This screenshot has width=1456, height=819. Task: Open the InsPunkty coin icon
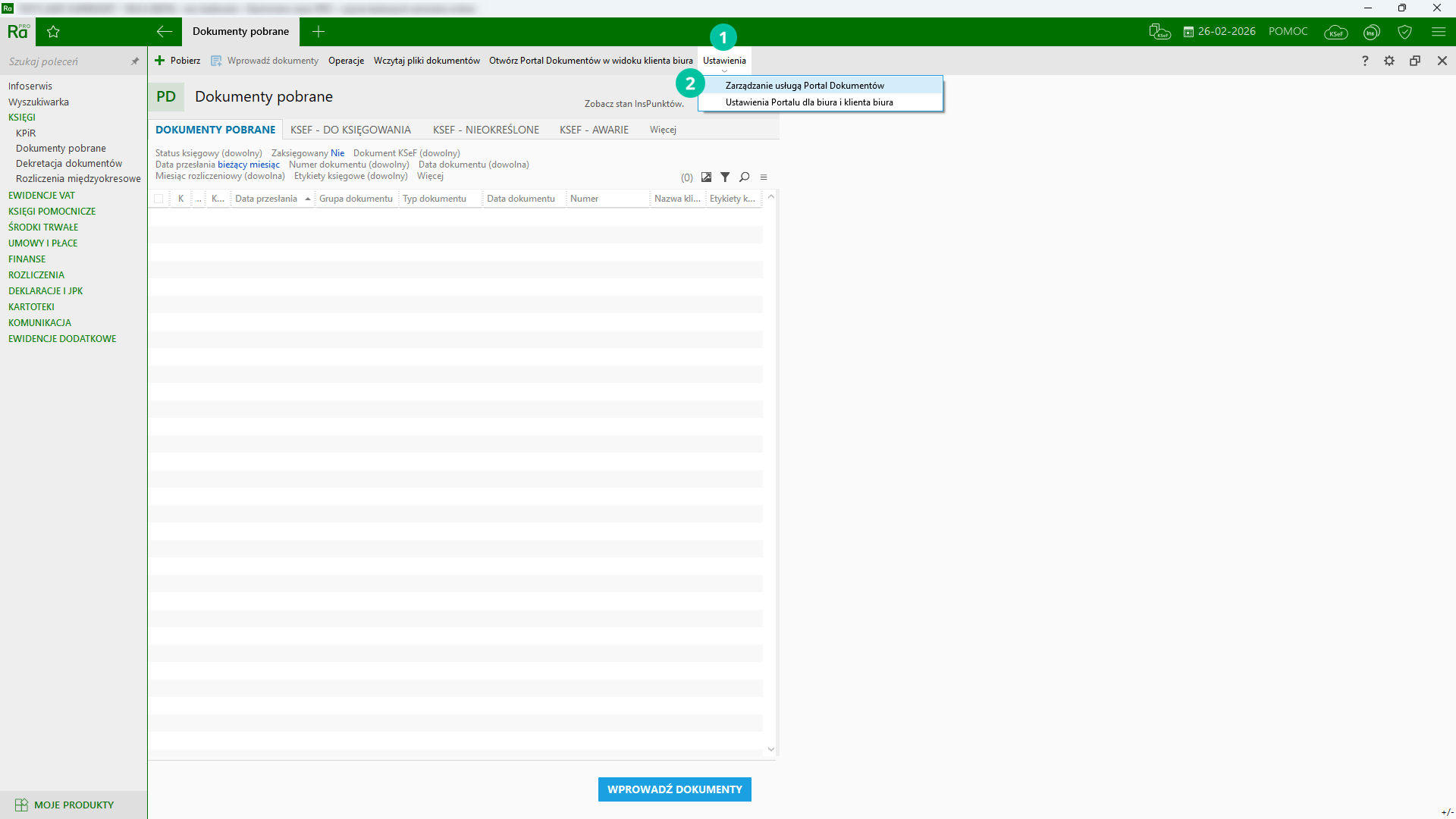1371,32
